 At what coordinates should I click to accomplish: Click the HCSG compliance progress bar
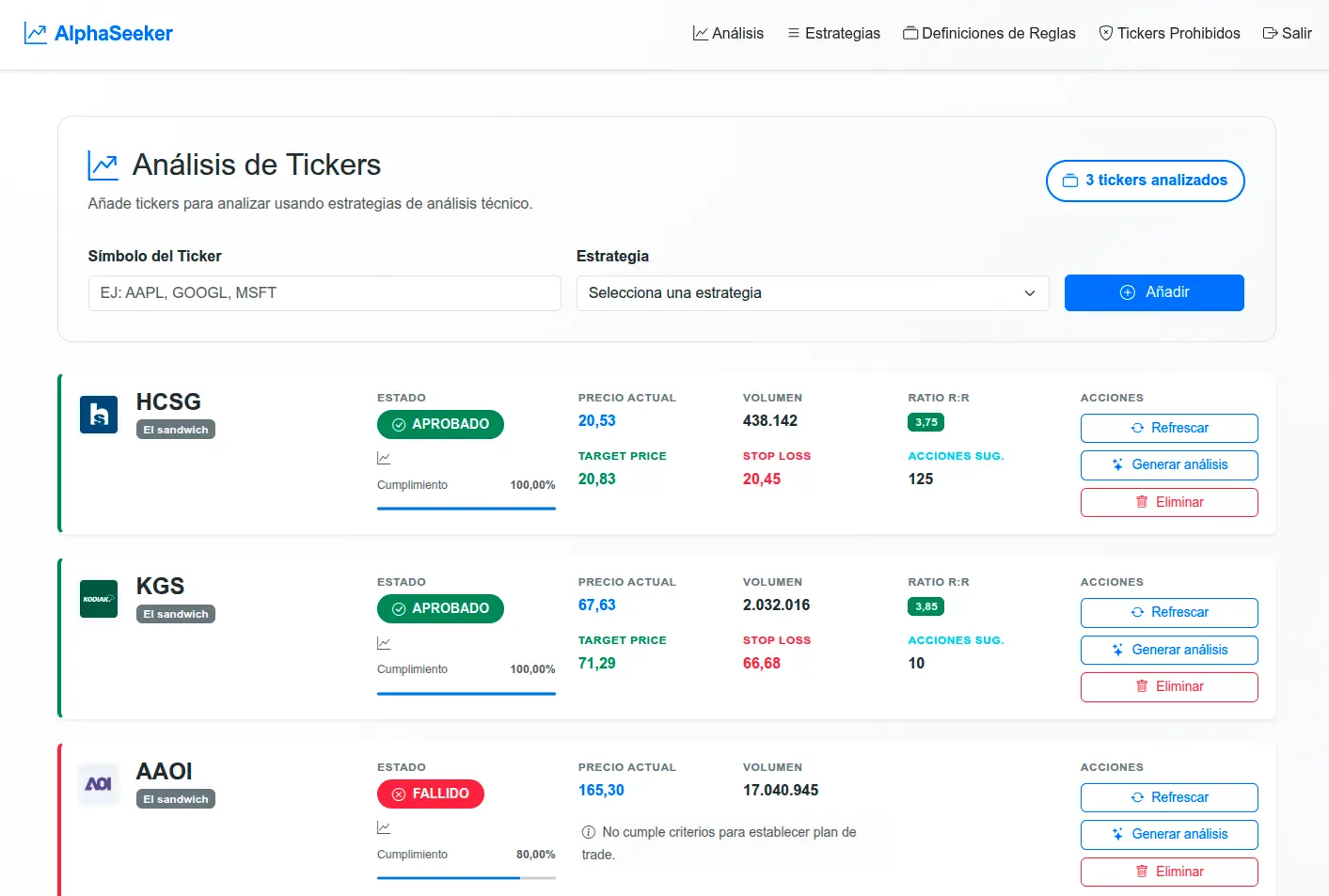(467, 509)
